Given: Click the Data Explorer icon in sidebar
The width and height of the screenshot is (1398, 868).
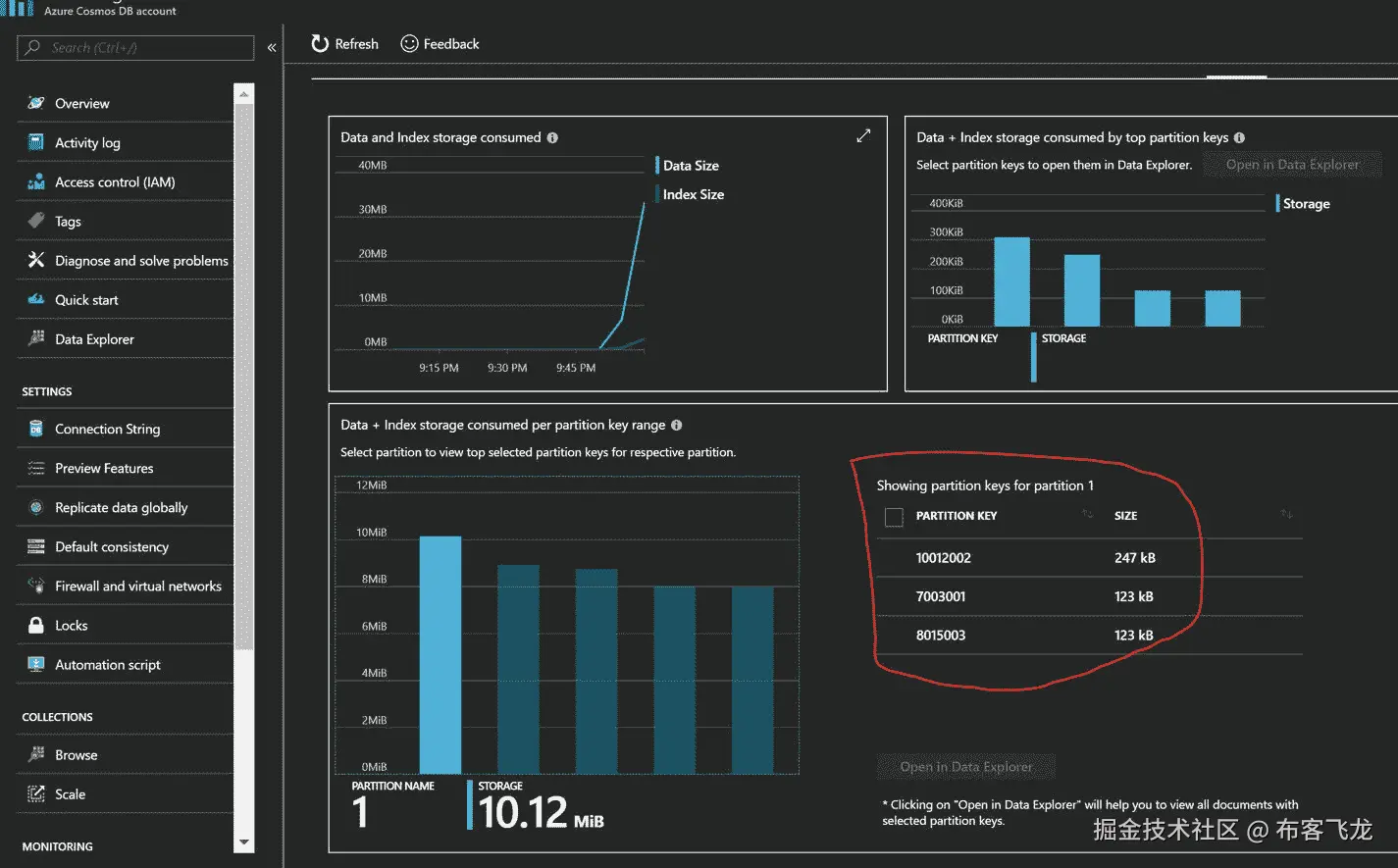Looking at the screenshot, I should pyautogui.click(x=36, y=338).
